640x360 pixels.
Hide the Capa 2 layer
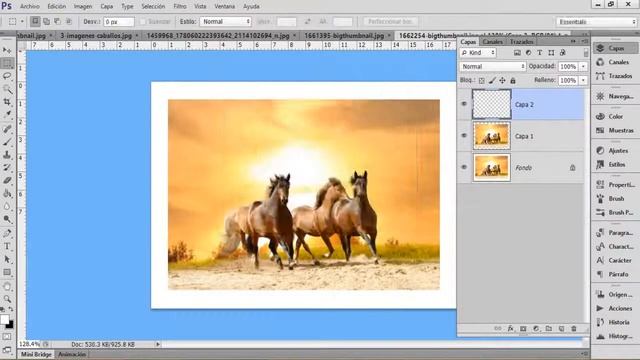(464, 104)
